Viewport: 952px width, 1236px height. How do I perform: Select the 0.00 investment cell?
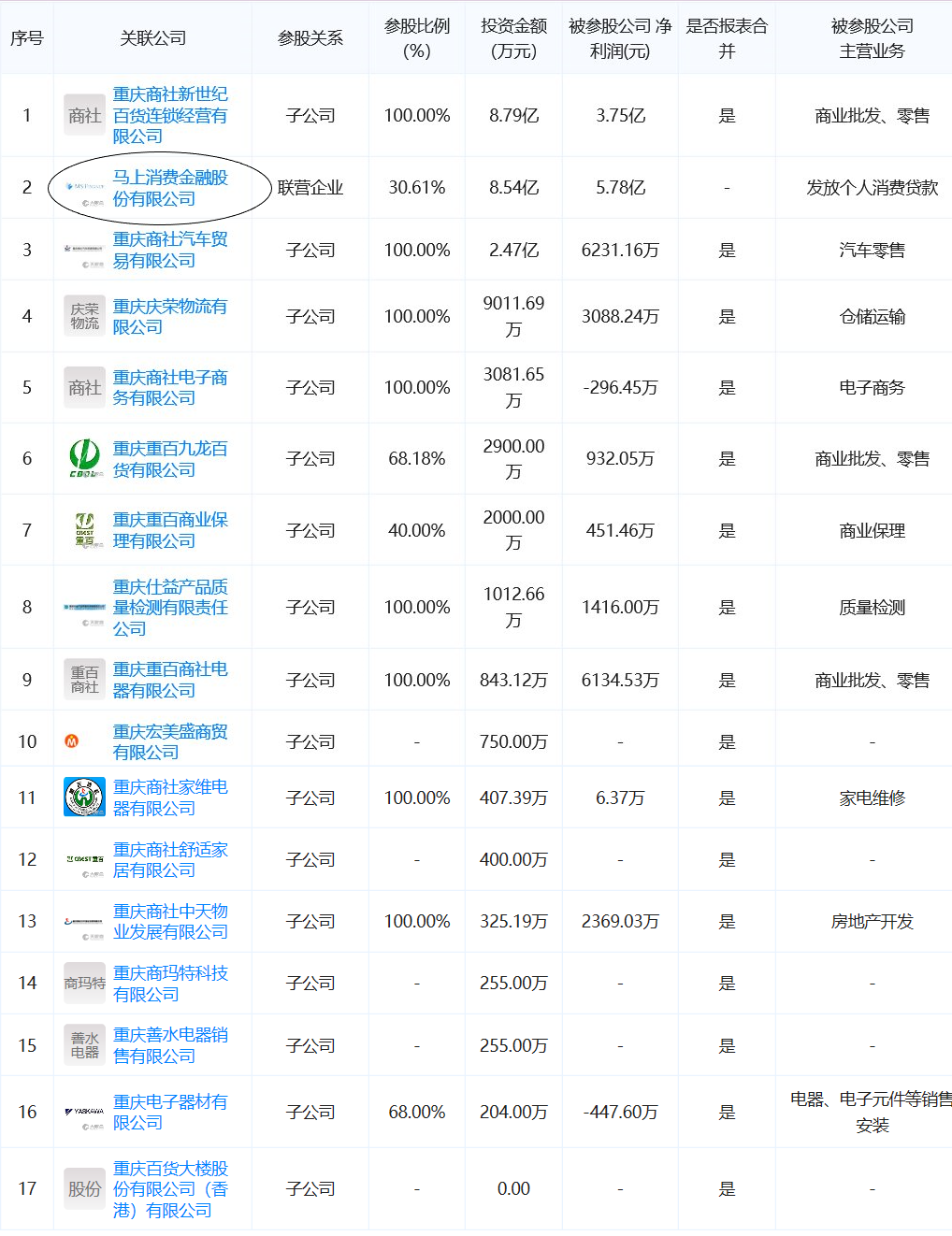pos(513,1188)
